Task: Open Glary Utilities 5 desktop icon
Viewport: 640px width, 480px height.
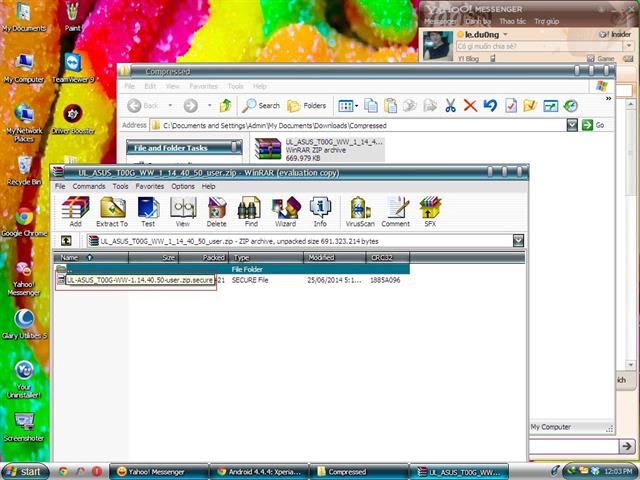Action: [x=24, y=324]
